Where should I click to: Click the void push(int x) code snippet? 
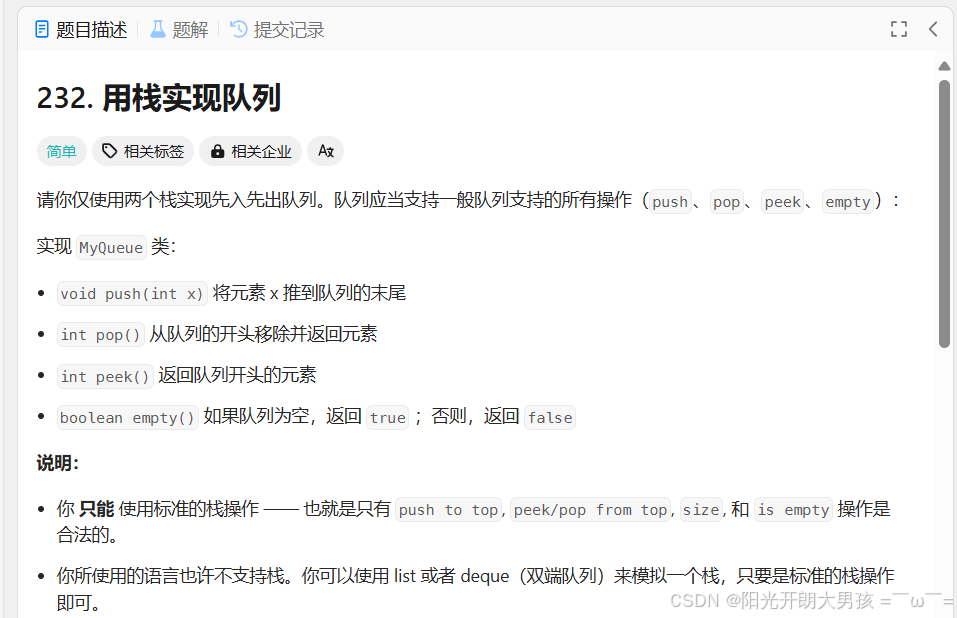(x=132, y=293)
